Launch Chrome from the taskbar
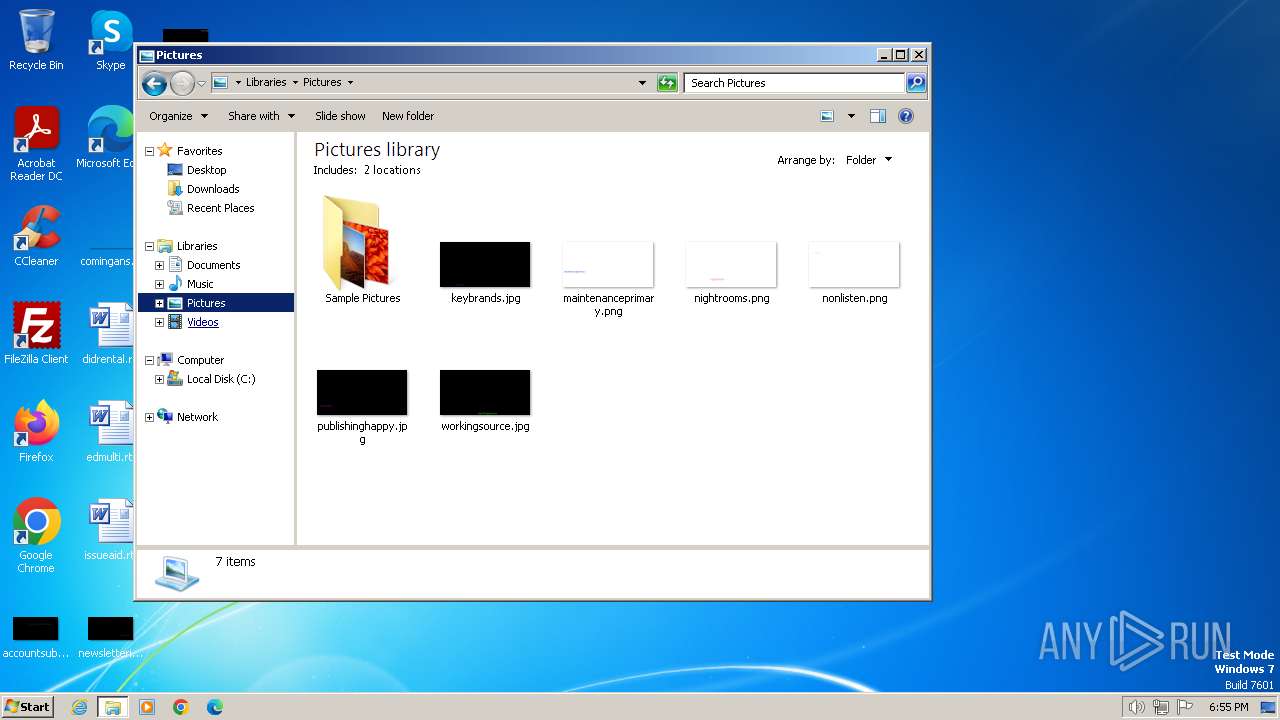This screenshot has width=1280, height=720. 181,707
